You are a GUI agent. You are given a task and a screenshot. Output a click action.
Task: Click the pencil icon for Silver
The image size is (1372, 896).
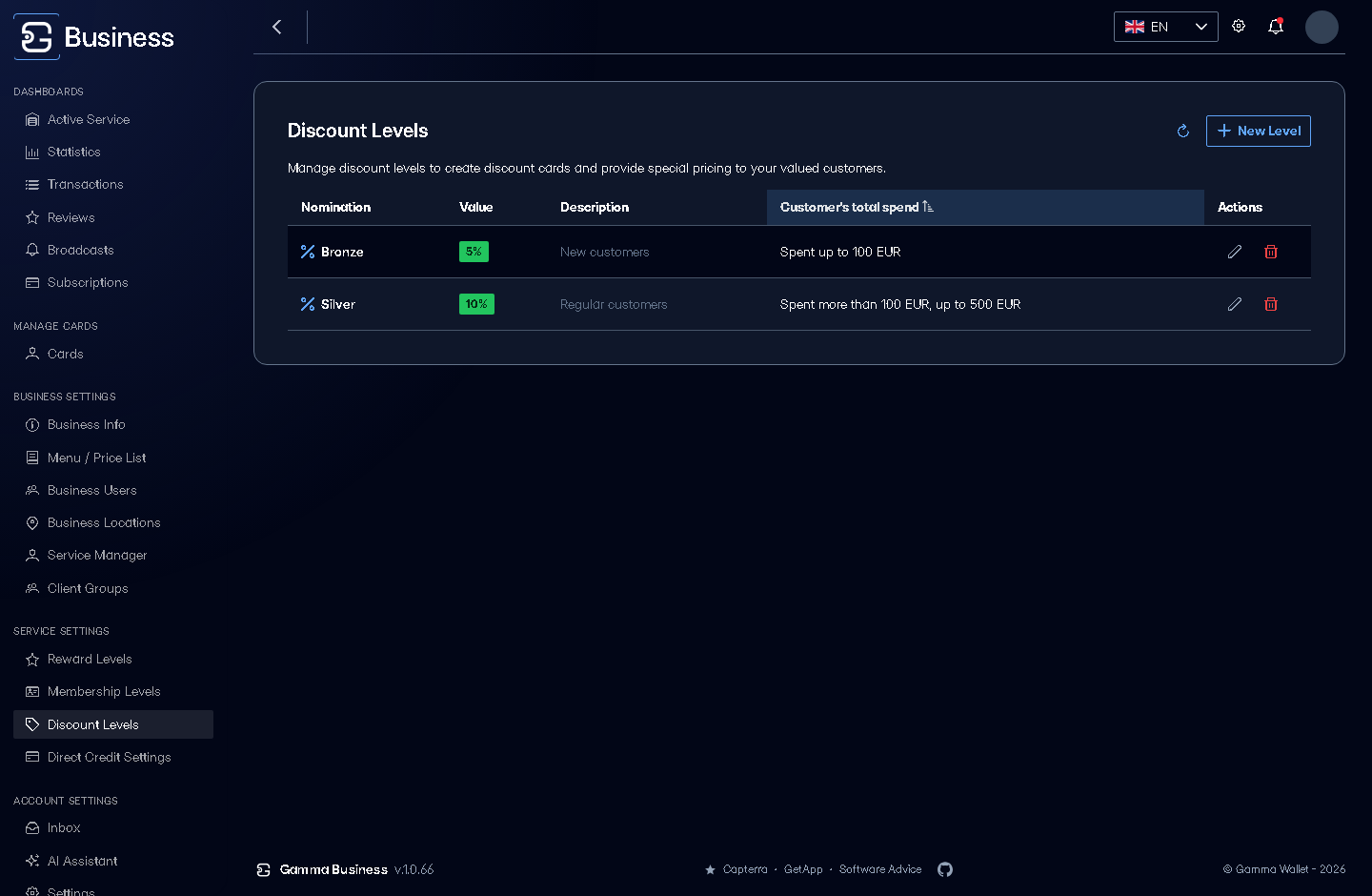tap(1235, 304)
